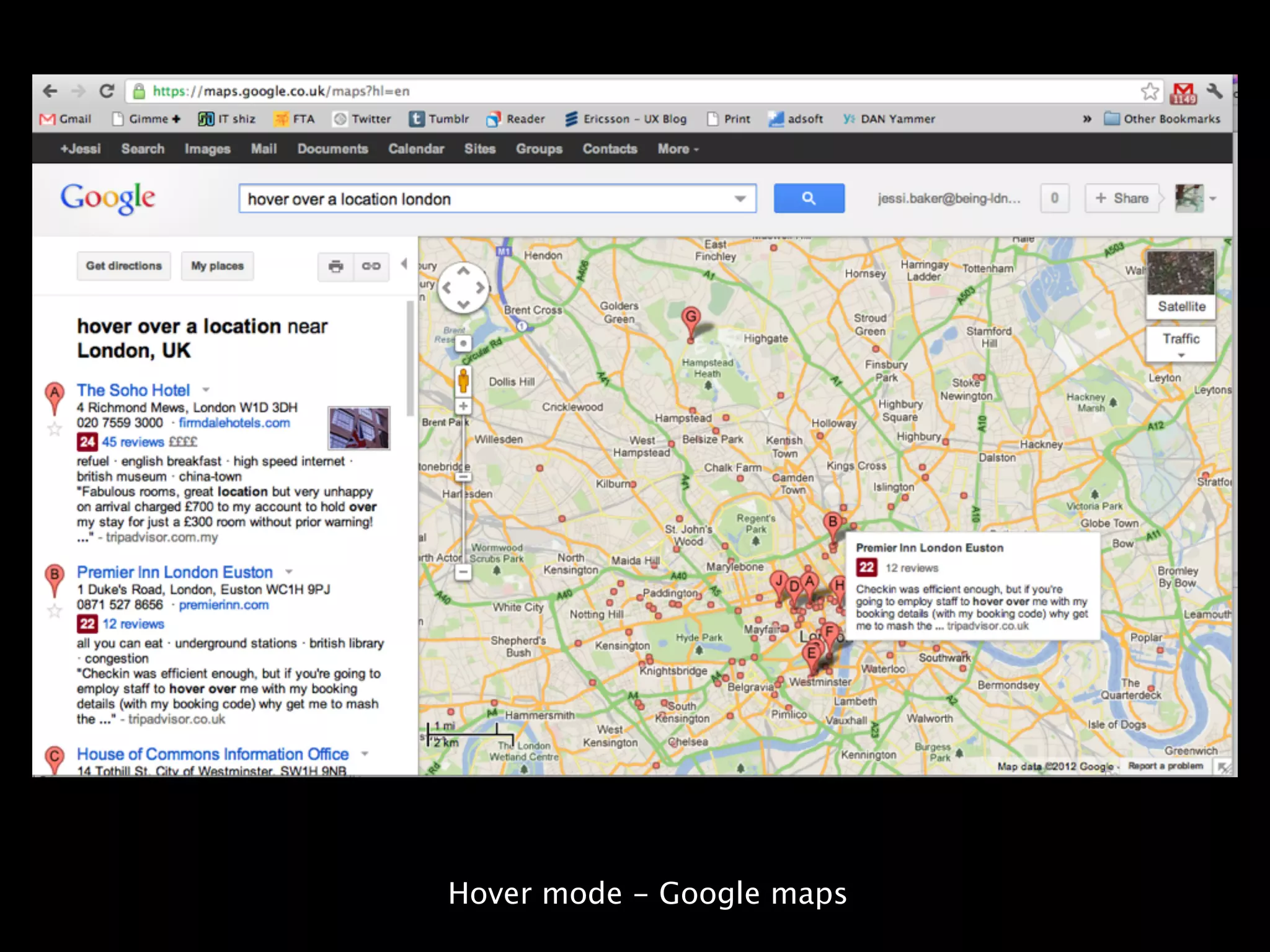Screen dimensions: 1270x952
Task: Open Contacts in Google bar
Action: [610, 149]
